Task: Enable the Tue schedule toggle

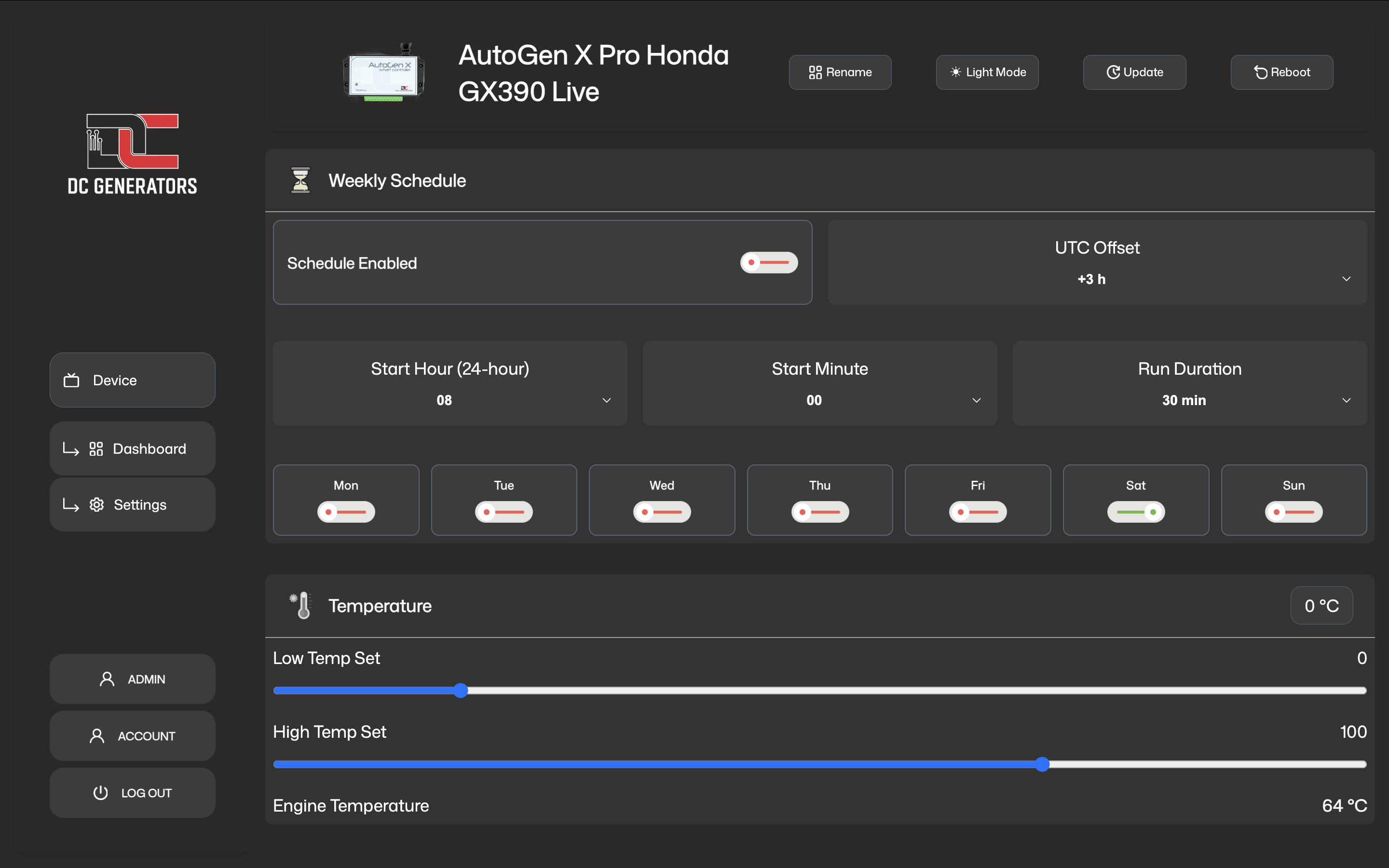Action: (504, 512)
